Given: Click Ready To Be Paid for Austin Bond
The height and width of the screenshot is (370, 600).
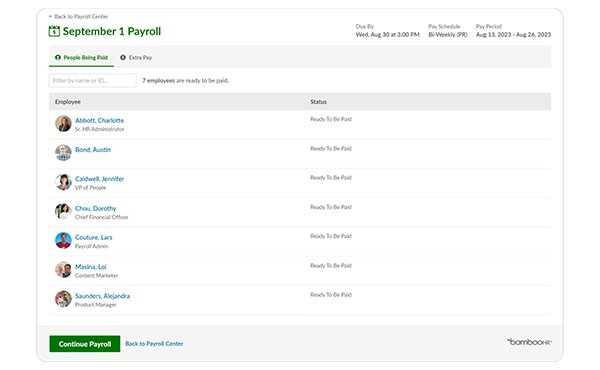Looking at the screenshot, I should click(331, 148).
